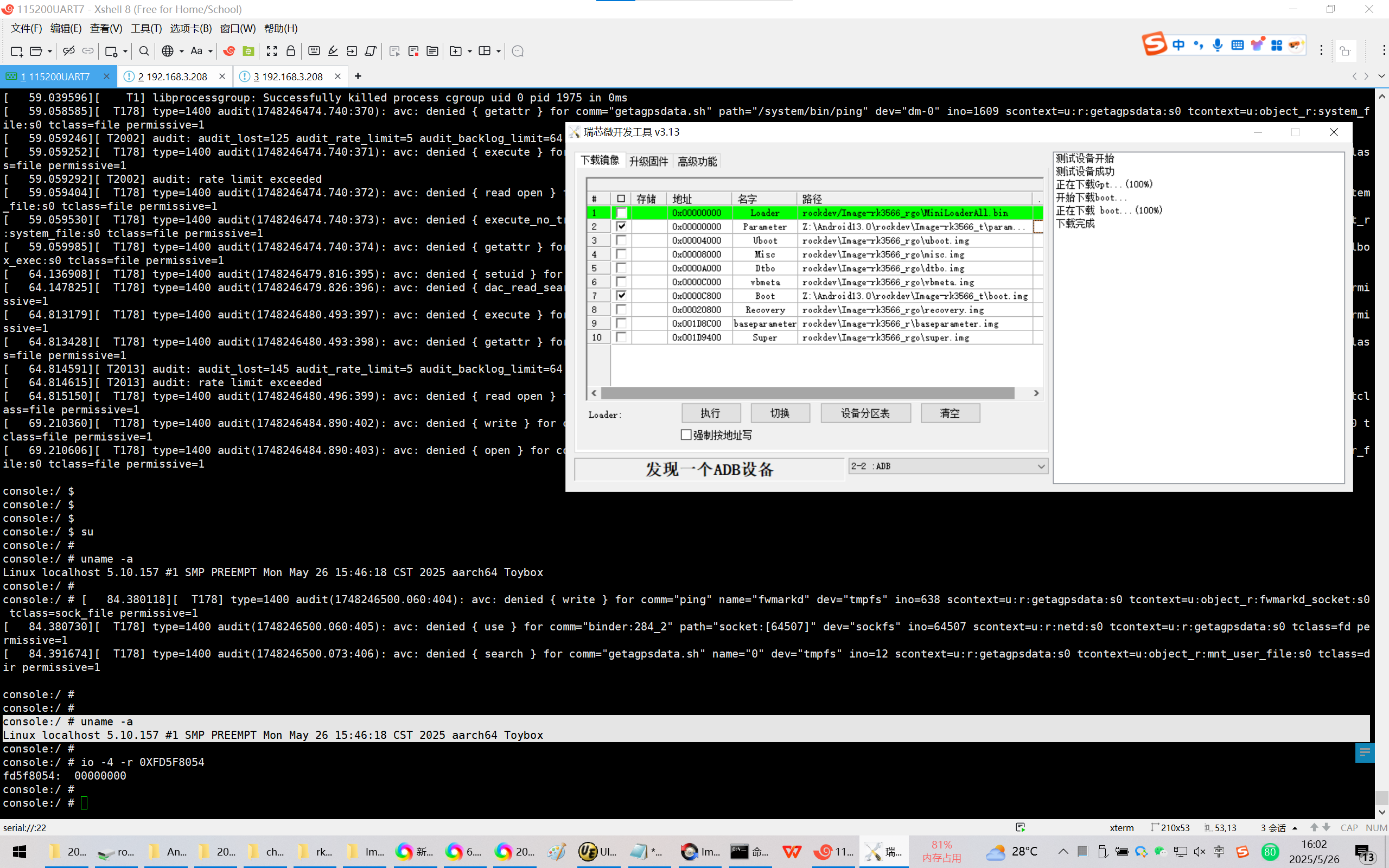
Task: Enable 强制按地址写 checkbox
Action: point(686,435)
